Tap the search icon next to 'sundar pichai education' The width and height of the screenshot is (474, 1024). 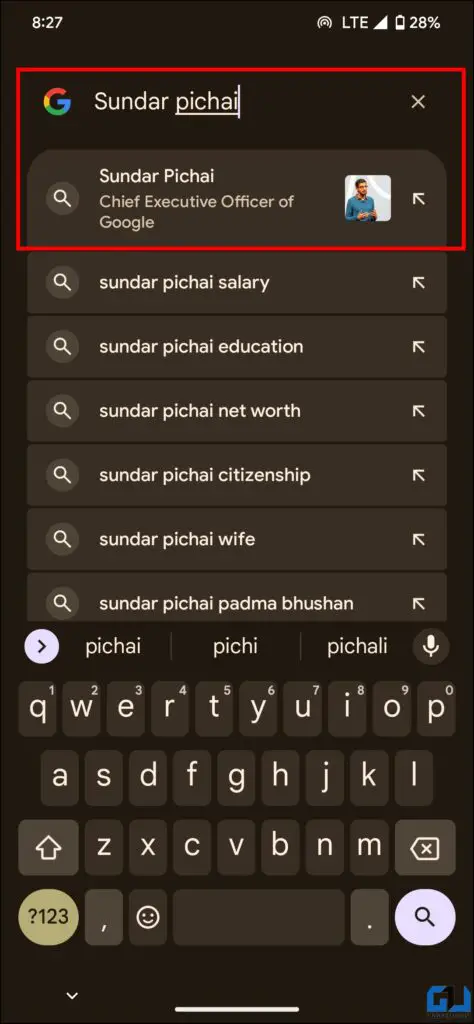click(x=63, y=347)
